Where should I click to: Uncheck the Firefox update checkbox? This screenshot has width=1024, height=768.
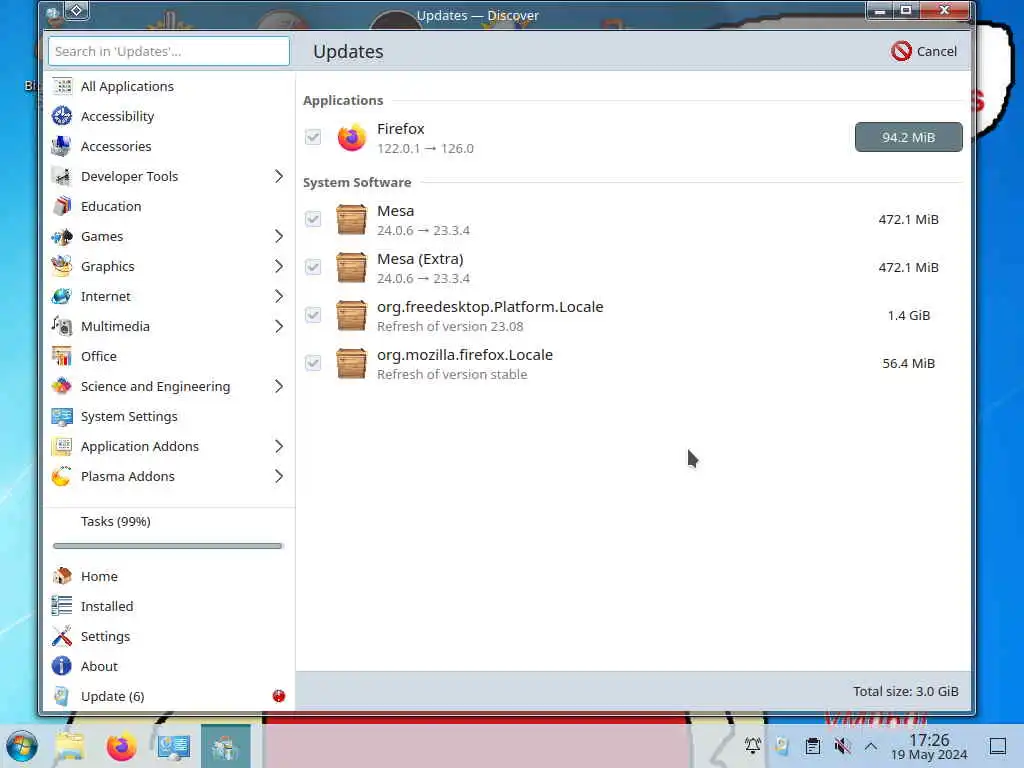coord(313,137)
